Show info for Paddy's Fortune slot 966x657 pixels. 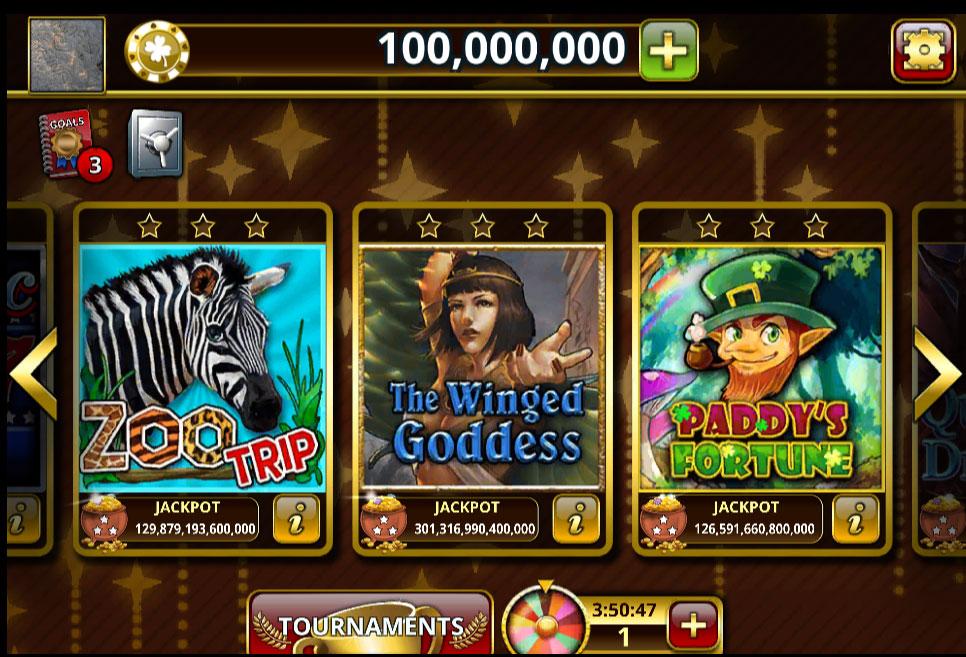point(855,520)
